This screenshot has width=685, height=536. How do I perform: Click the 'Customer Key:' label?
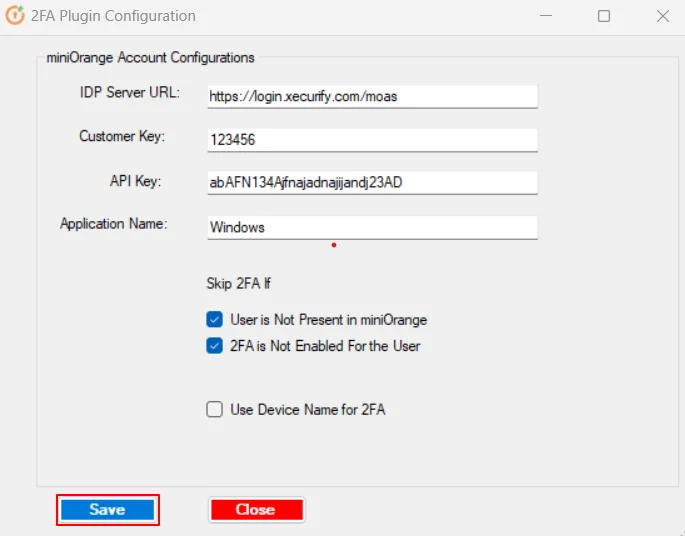pyautogui.click(x=122, y=136)
